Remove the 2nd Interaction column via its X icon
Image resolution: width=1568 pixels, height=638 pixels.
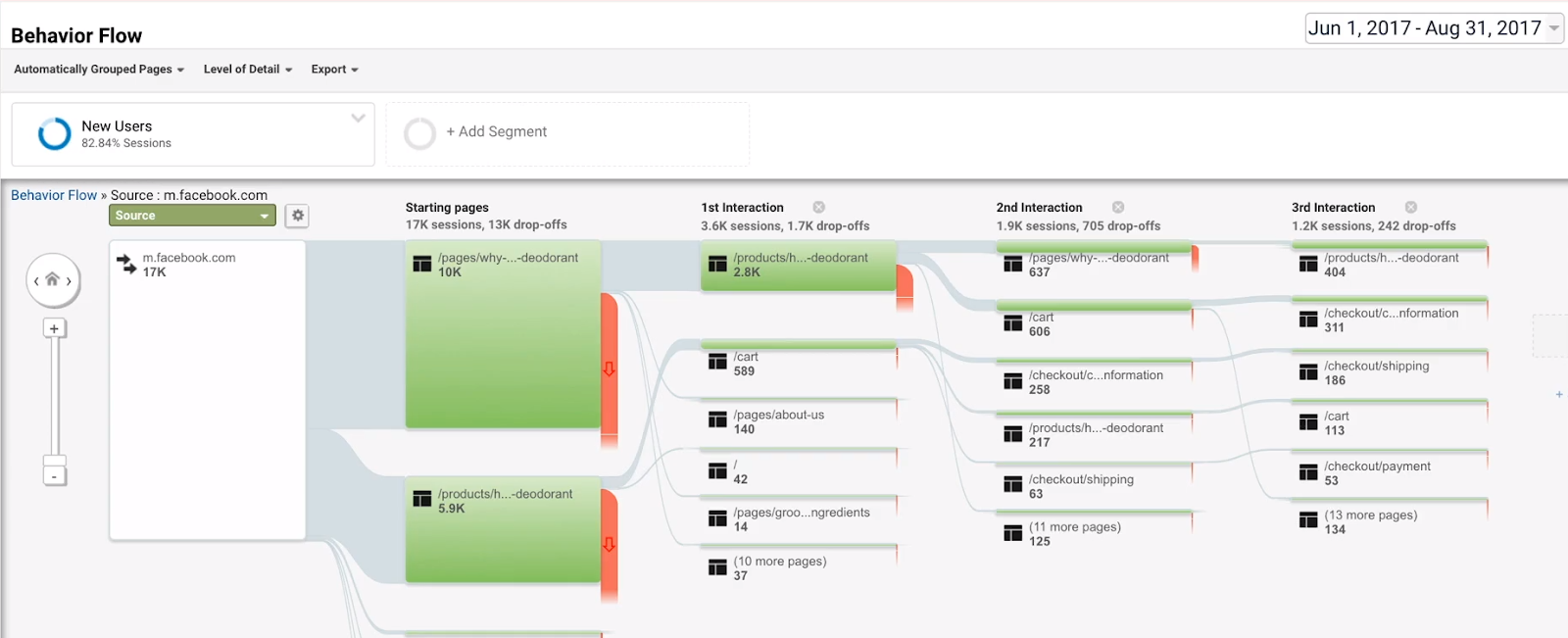click(1118, 208)
